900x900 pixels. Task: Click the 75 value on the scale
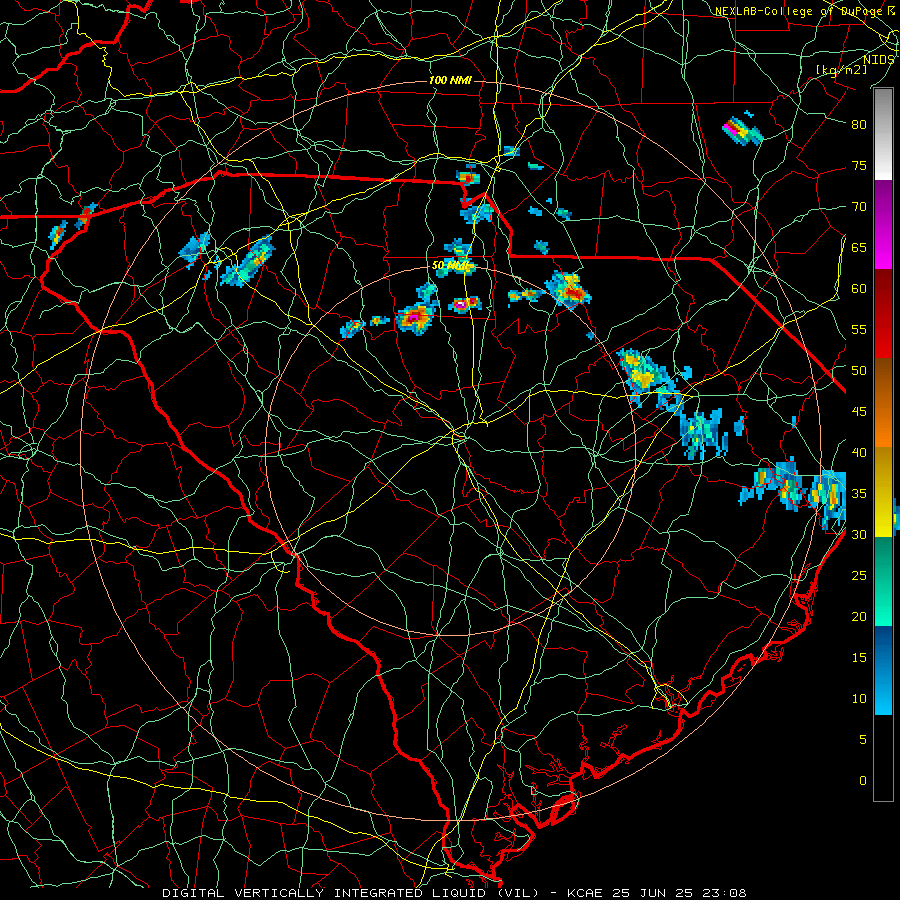(859, 165)
